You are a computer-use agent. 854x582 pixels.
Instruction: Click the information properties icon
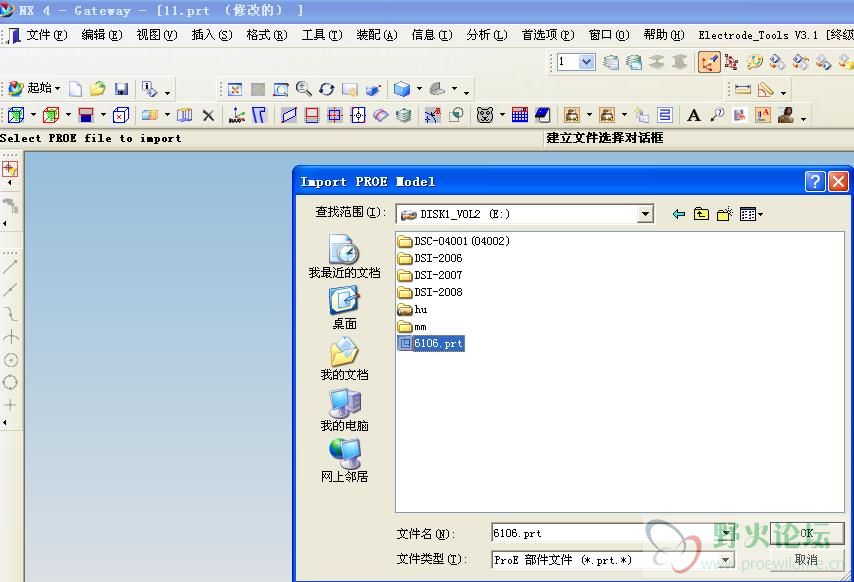point(148,89)
